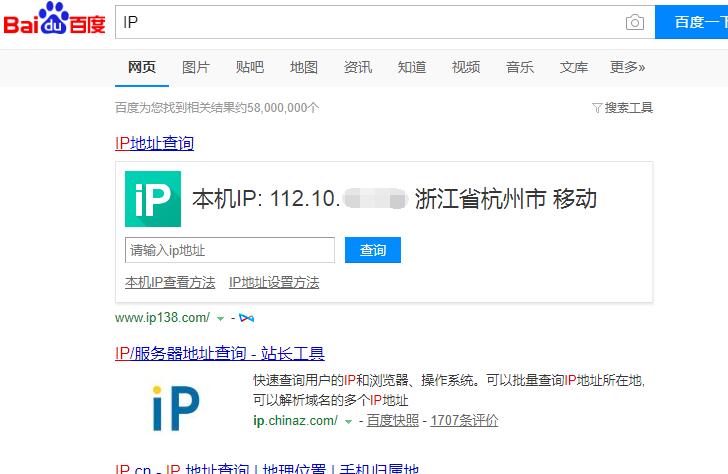This screenshot has width=728, height=474.
Task: Click the 浙江省杭州市 移动 location text
Action: (506, 199)
